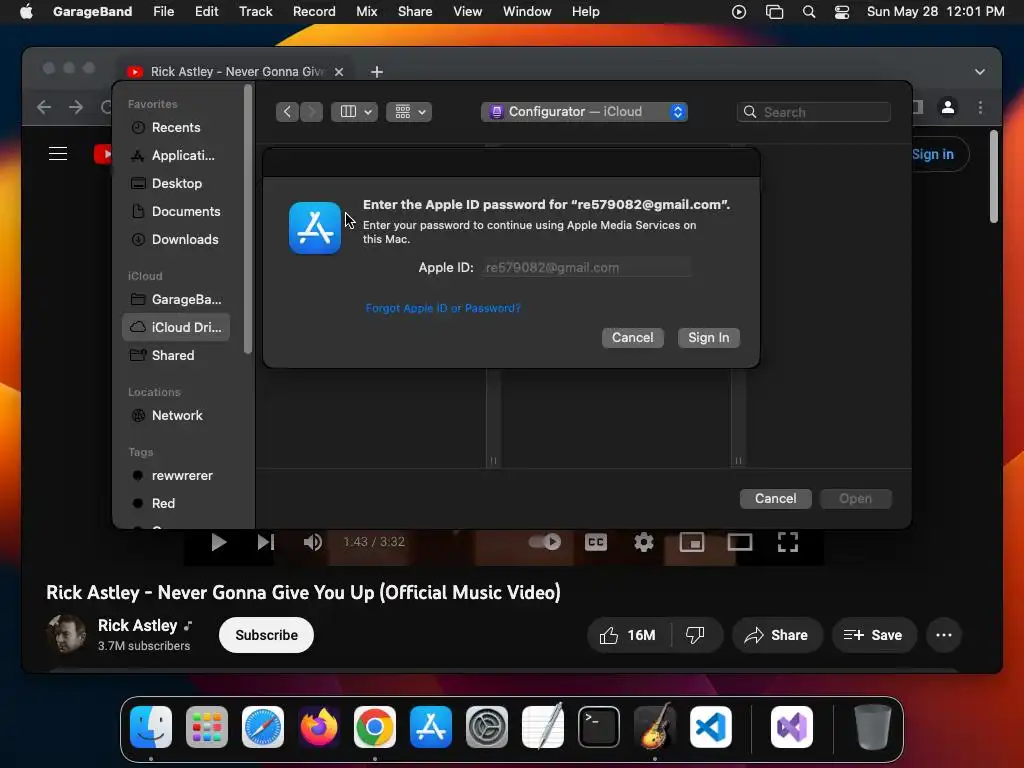Like the Rick Astley video
Image resolution: width=1024 pixels, height=768 pixels.
pyautogui.click(x=628, y=635)
